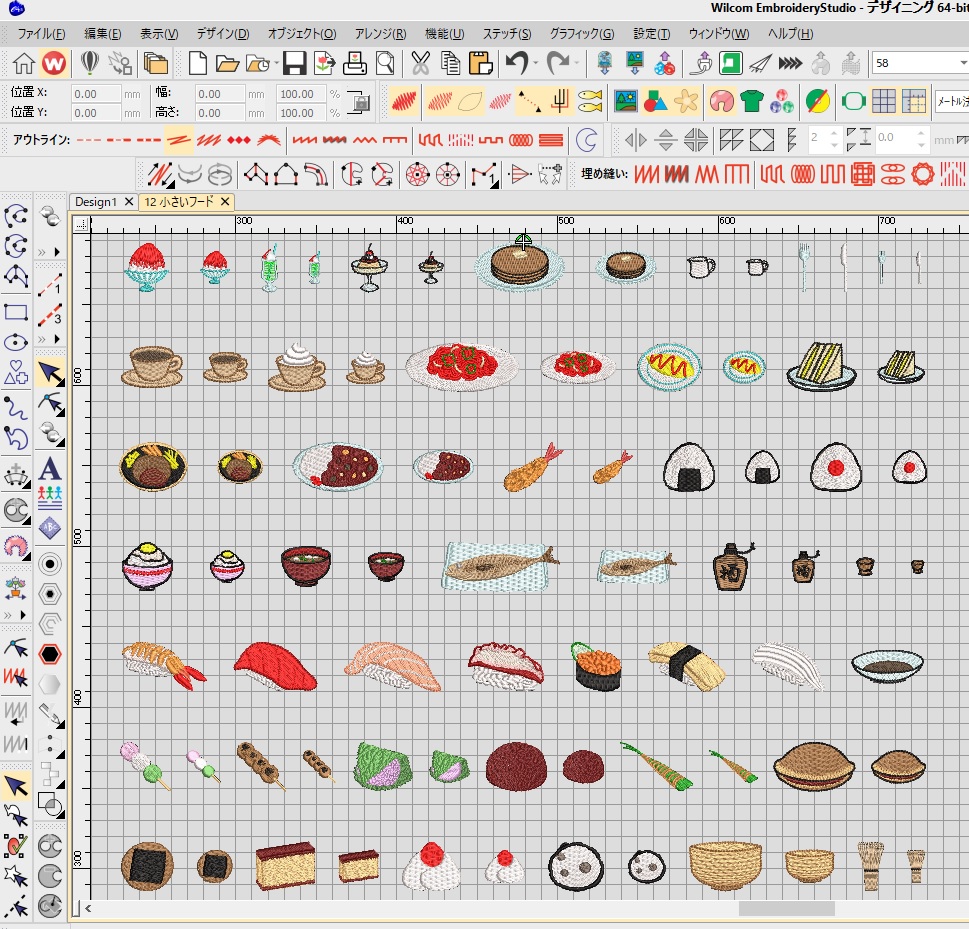Open the ファイル(F) menu
The height and width of the screenshot is (929, 969).
click(41, 33)
